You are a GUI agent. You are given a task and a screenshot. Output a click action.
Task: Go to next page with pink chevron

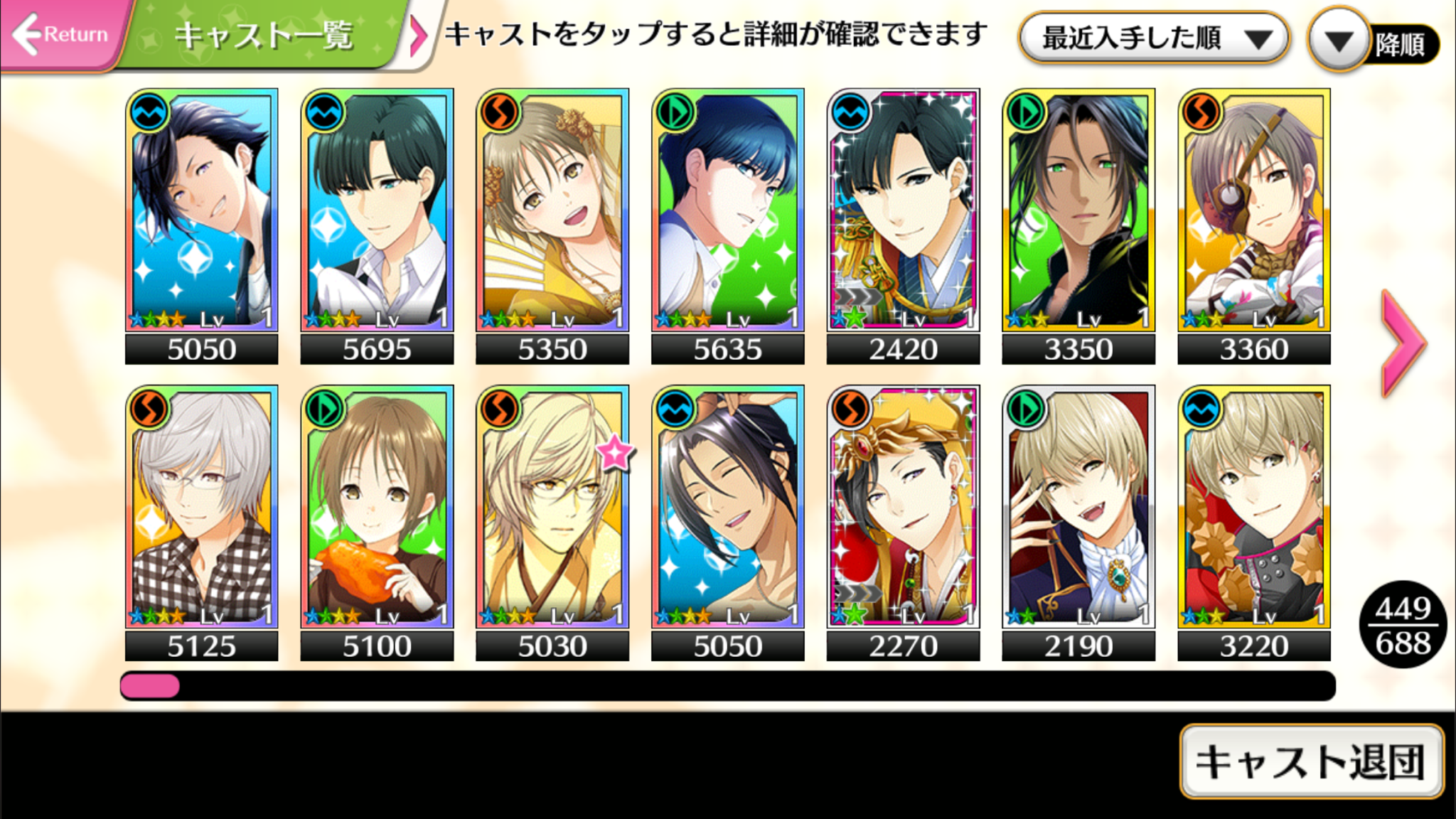tap(1403, 343)
